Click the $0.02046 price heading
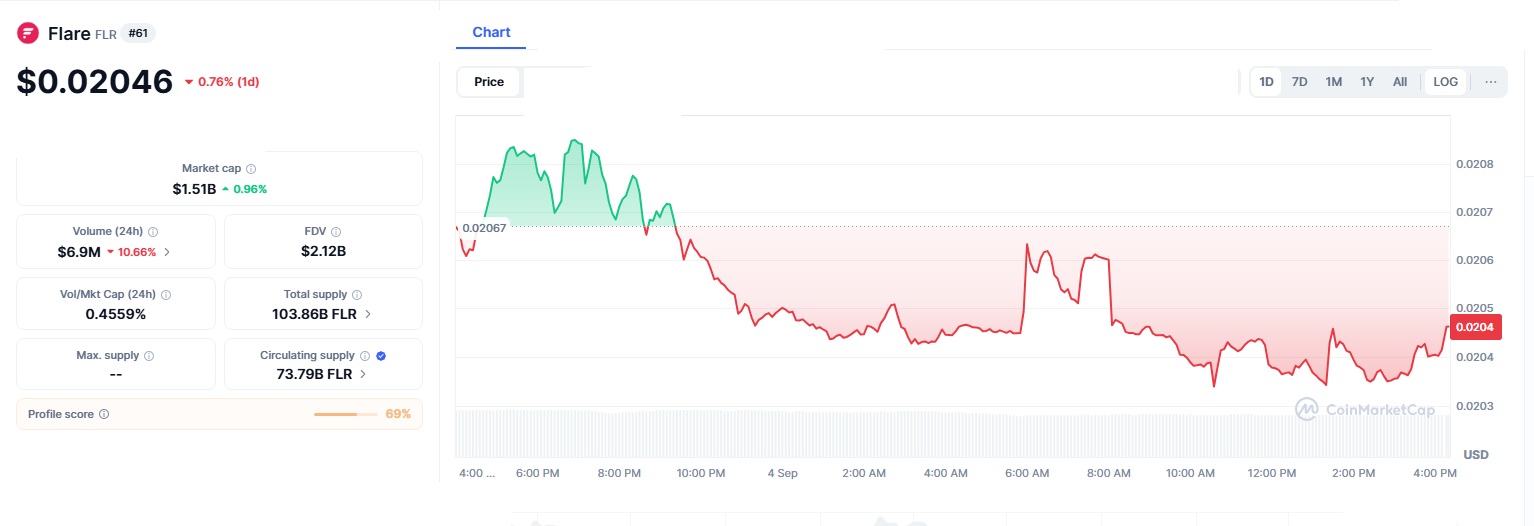Image resolution: width=1534 pixels, height=526 pixels. pyautogui.click(x=95, y=82)
